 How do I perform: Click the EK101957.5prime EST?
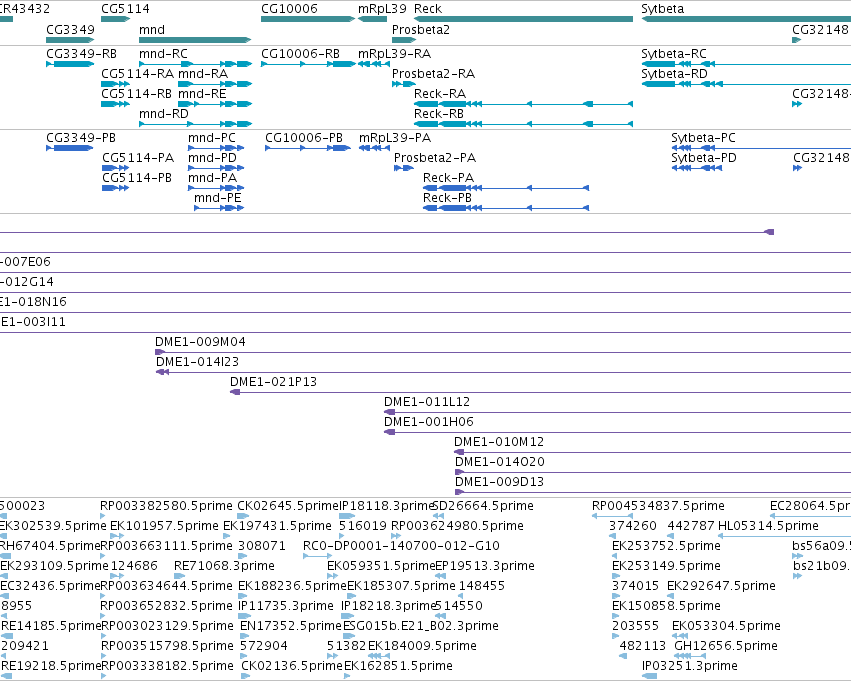pyautogui.click(x=117, y=536)
